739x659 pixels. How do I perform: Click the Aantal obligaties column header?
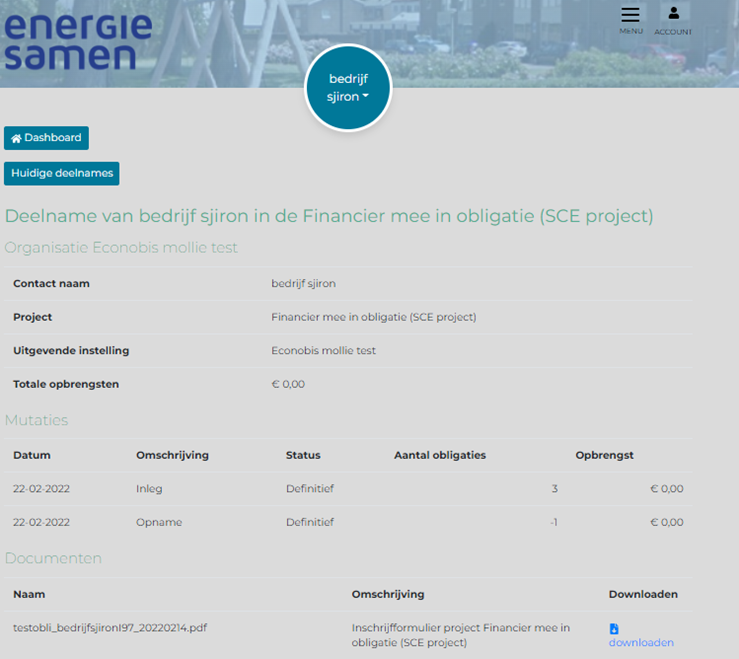[x=440, y=455]
